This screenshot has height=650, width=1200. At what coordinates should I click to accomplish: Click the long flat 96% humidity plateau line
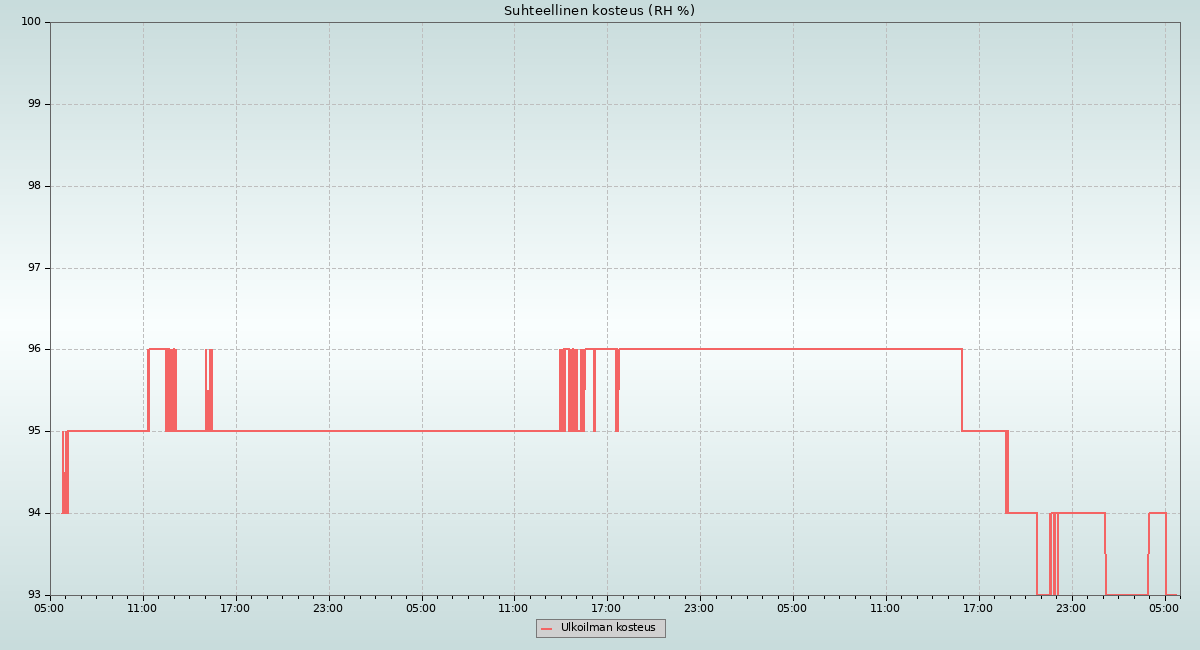[790, 349]
